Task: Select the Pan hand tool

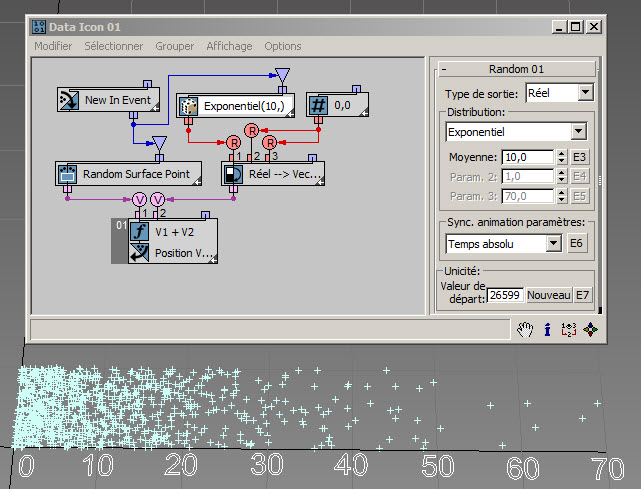Action: (525, 329)
